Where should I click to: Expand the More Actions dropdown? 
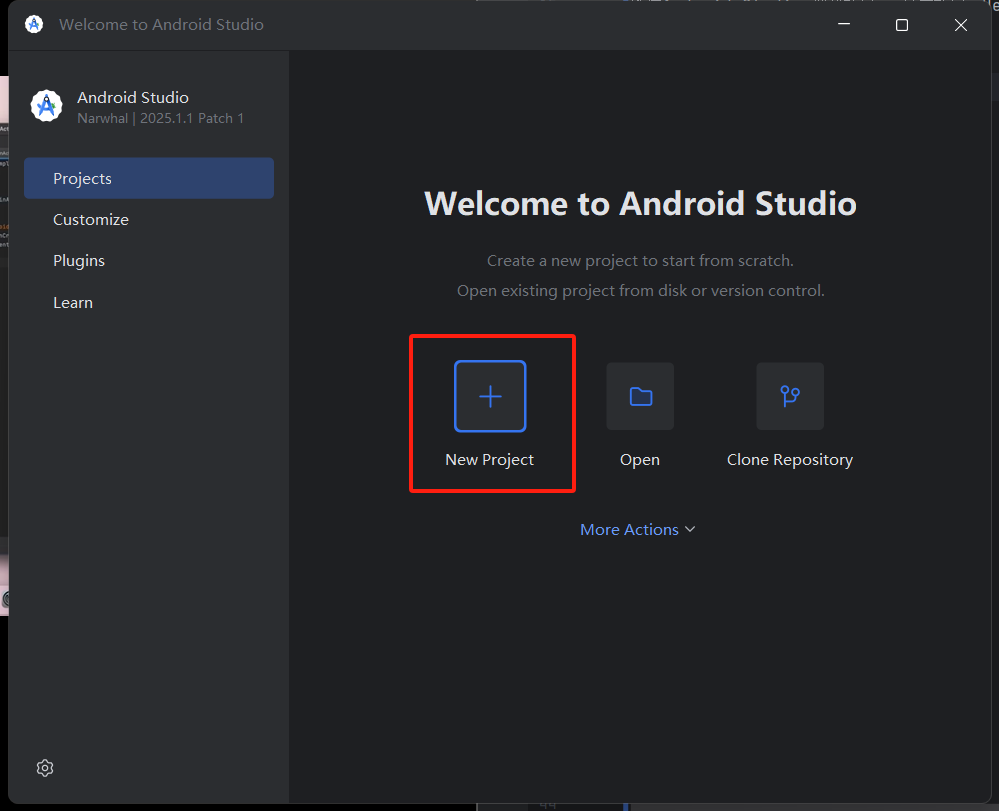[629, 529]
